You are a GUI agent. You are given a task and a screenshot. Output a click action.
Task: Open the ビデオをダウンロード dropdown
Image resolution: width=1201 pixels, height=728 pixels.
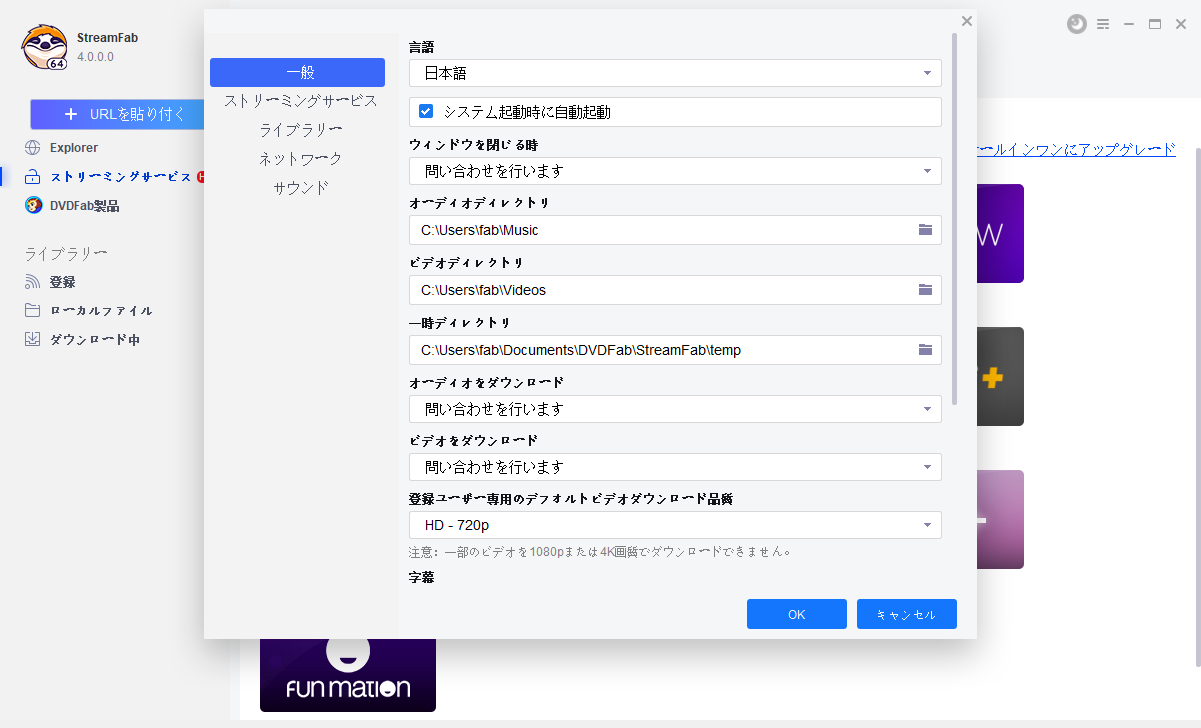click(x=675, y=467)
